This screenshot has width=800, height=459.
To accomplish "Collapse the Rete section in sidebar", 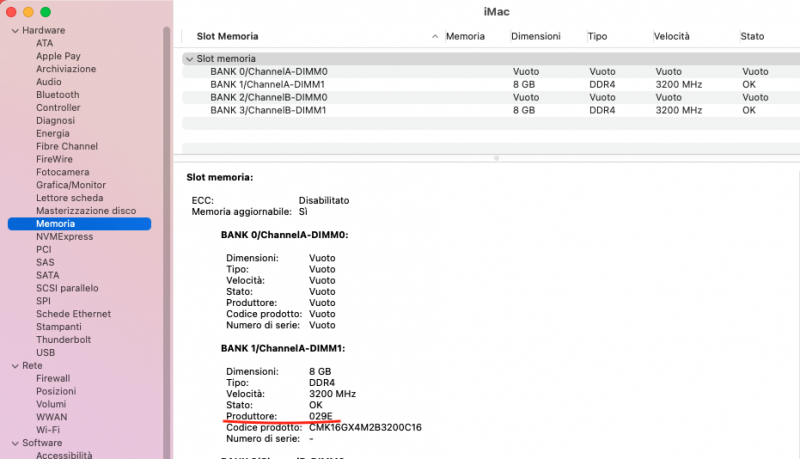I will coord(15,366).
